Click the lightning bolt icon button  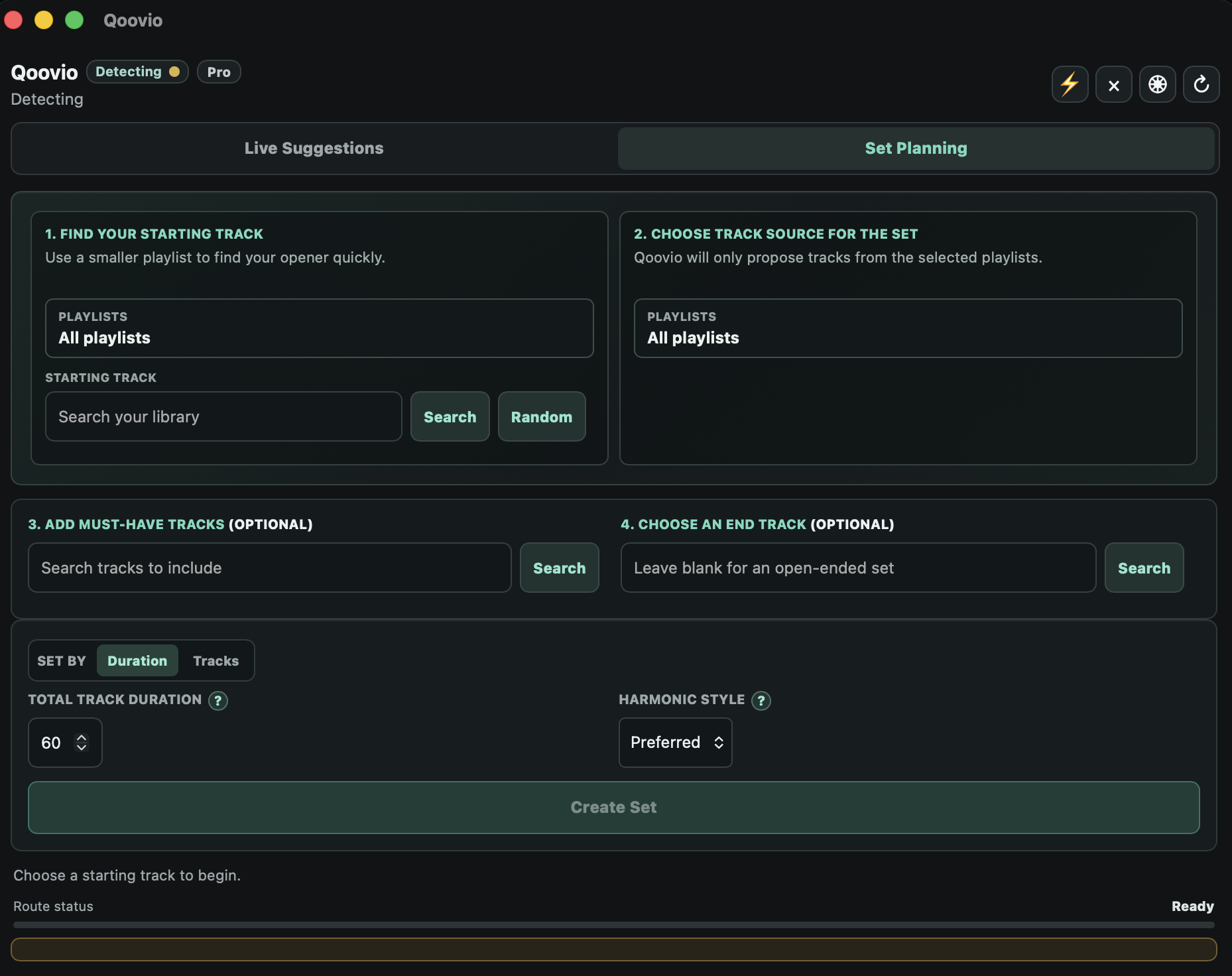[x=1070, y=84]
